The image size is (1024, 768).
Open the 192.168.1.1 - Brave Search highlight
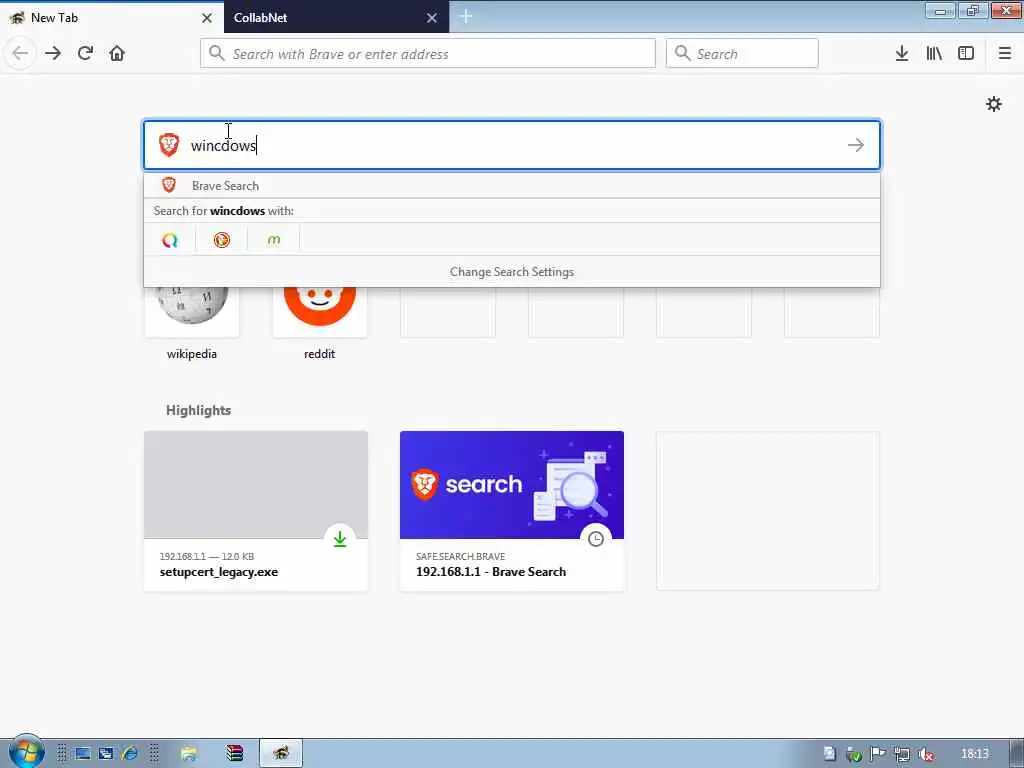[x=512, y=511]
